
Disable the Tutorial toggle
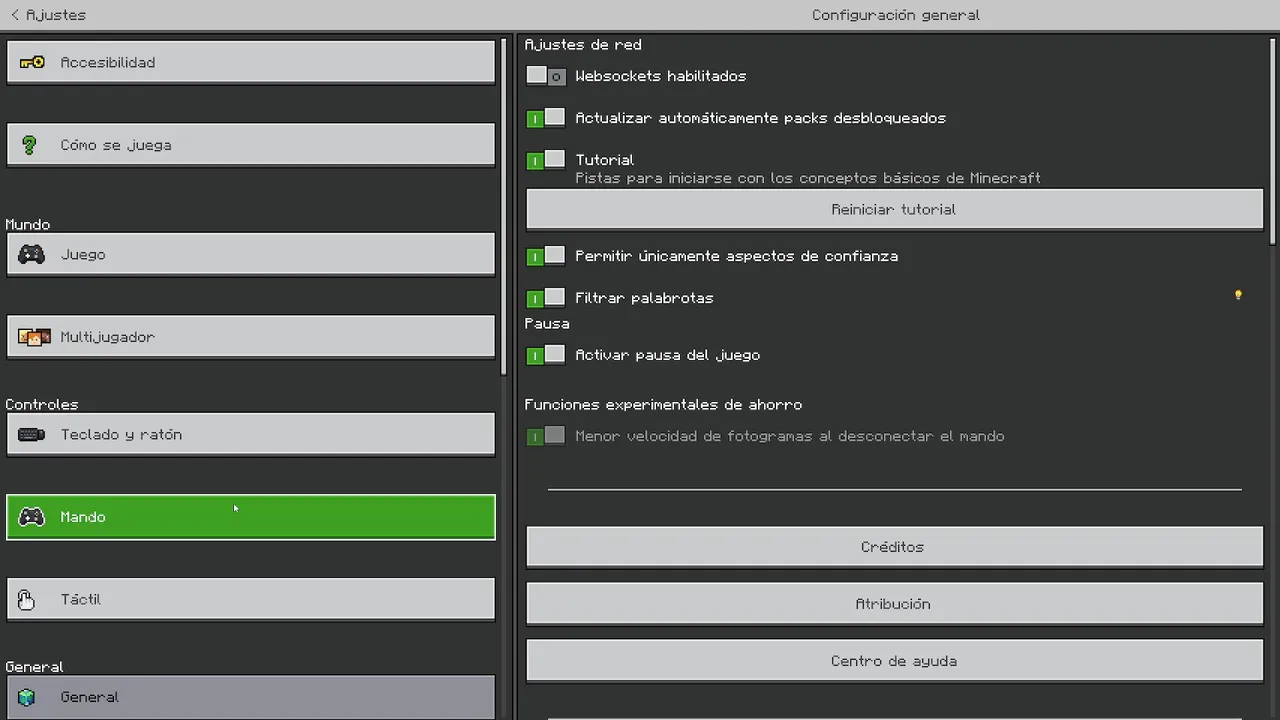546,160
